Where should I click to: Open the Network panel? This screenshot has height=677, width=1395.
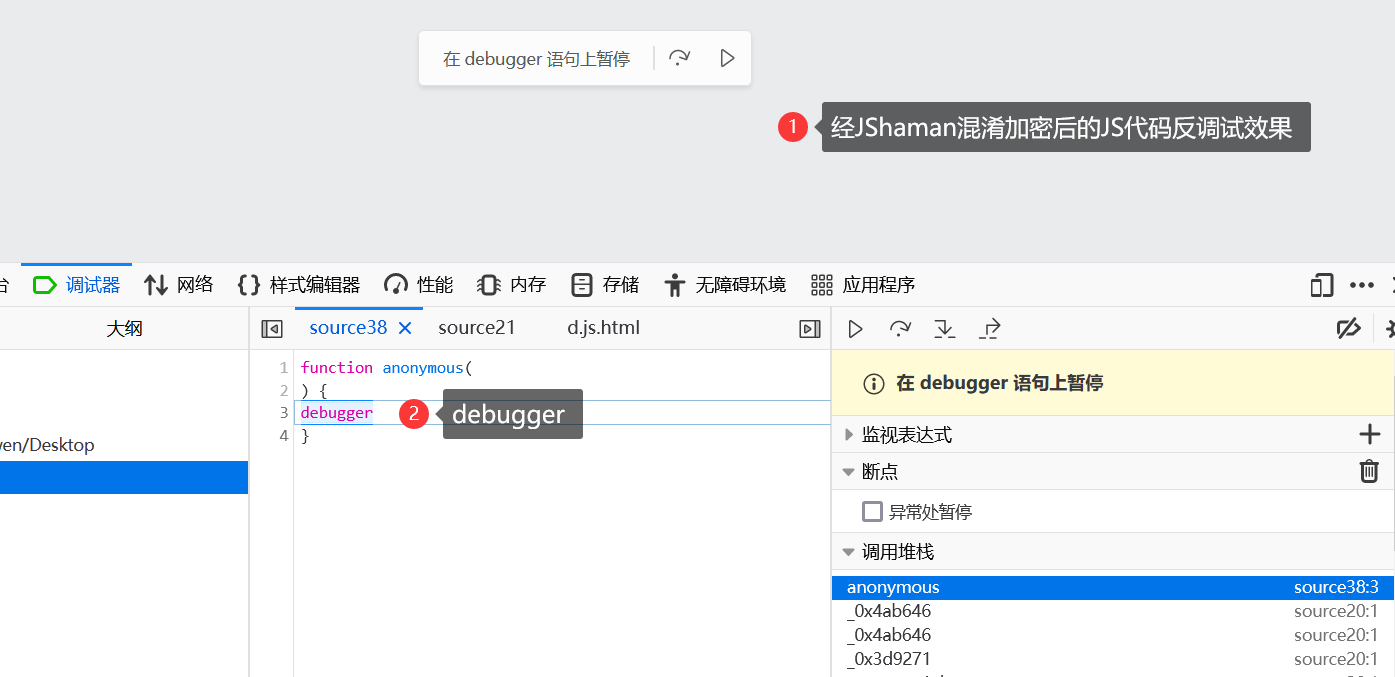pyautogui.click(x=179, y=285)
